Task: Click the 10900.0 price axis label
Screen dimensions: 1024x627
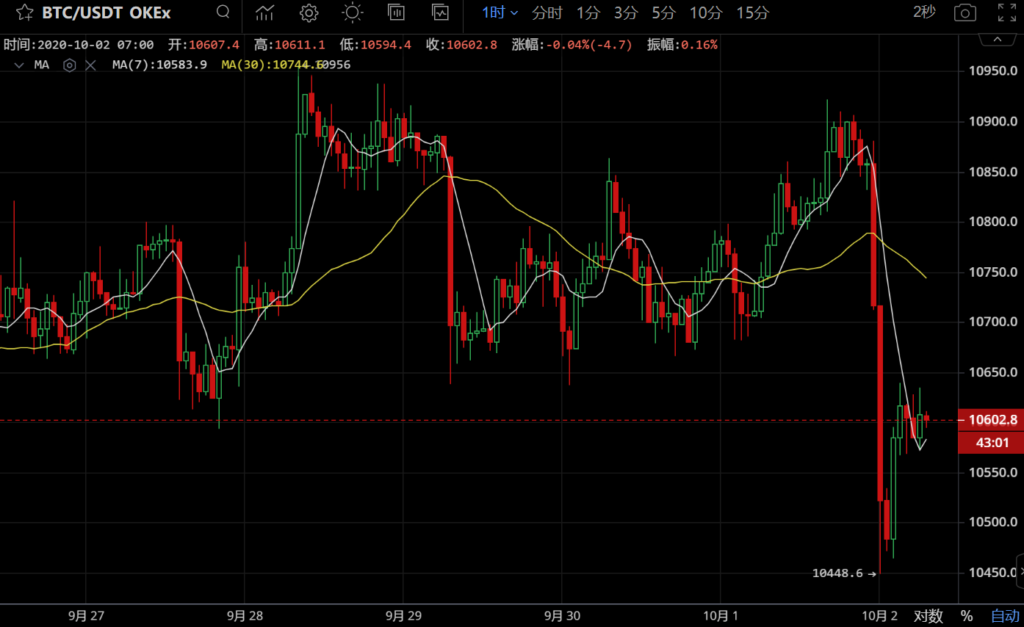Action: [993, 121]
